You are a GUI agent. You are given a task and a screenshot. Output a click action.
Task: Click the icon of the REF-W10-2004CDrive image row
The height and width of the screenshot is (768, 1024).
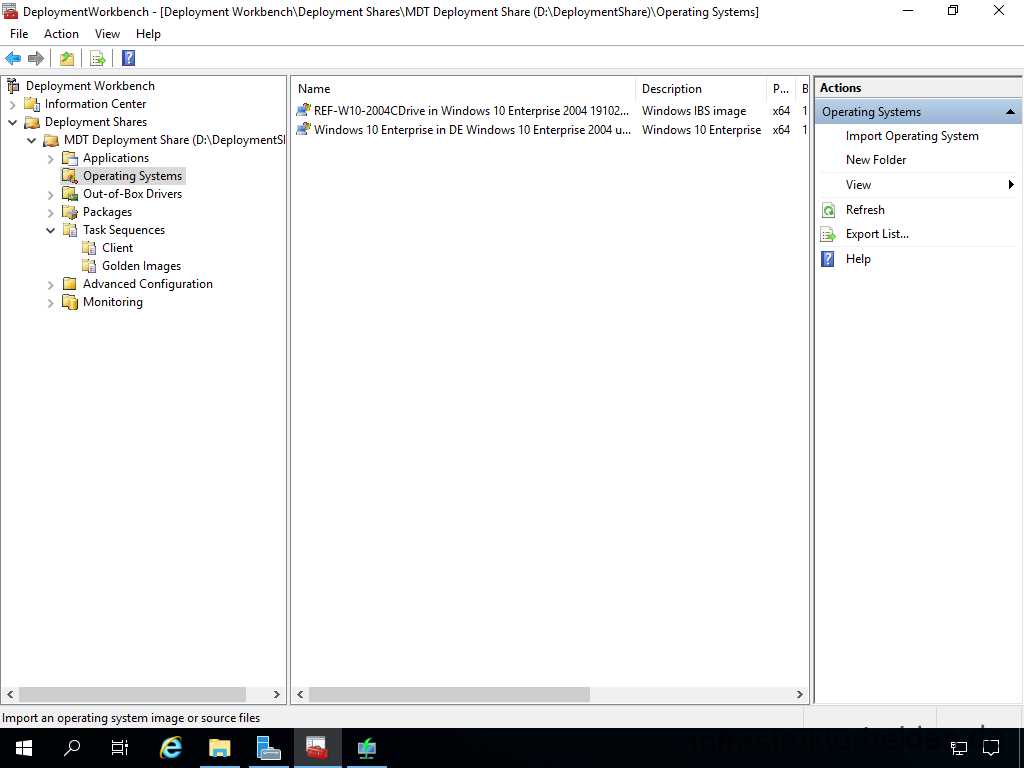pos(304,110)
